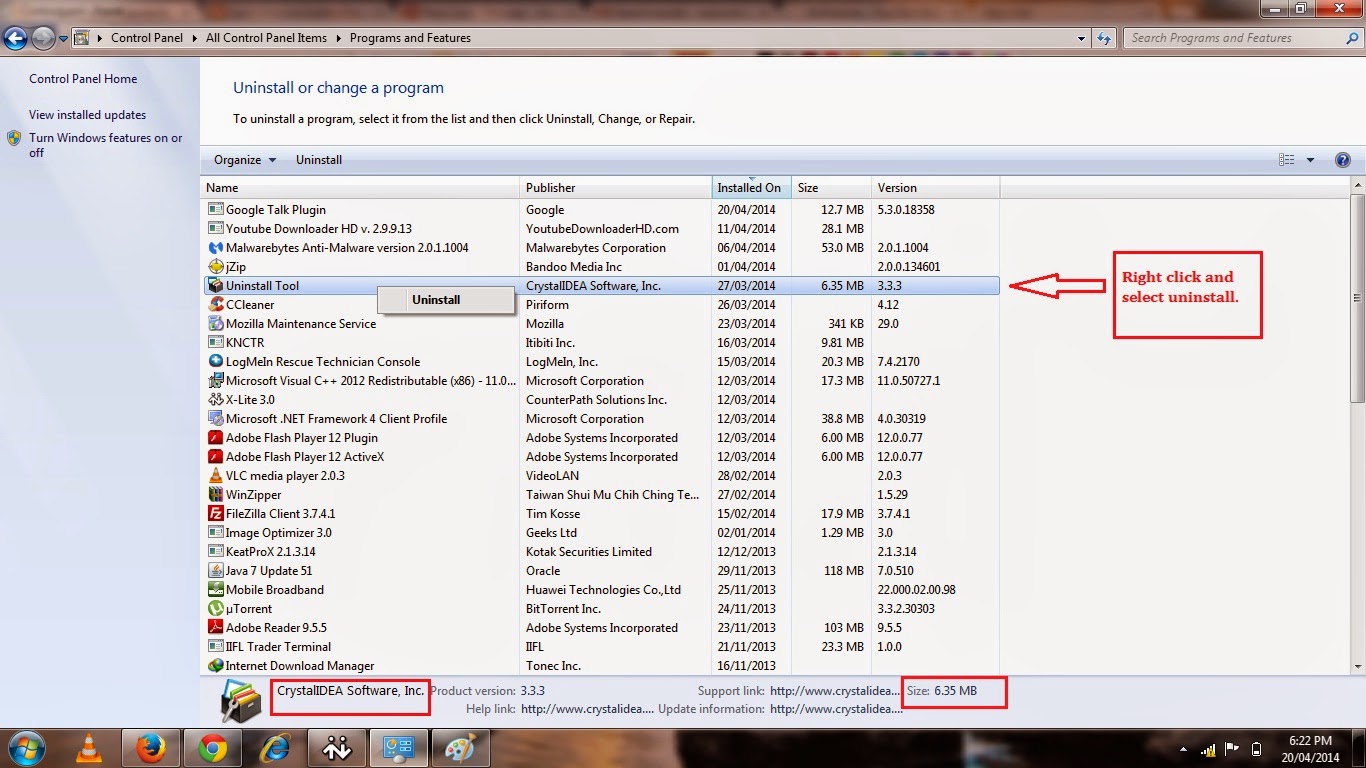This screenshot has width=1366, height=768.
Task: Click the refresh button beside address bar
Action: pos(1104,38)
